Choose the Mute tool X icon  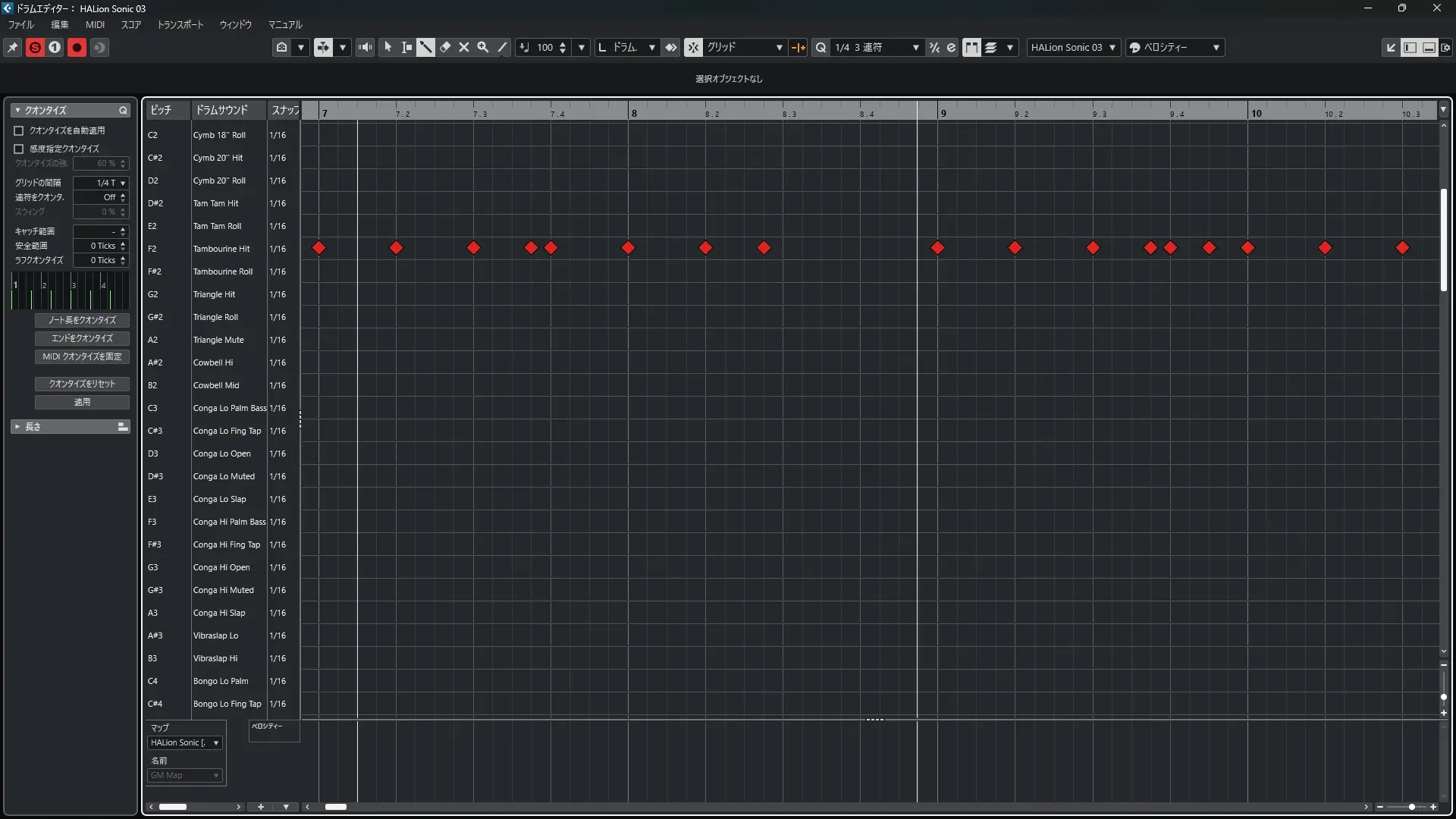(x=464, y=47)
